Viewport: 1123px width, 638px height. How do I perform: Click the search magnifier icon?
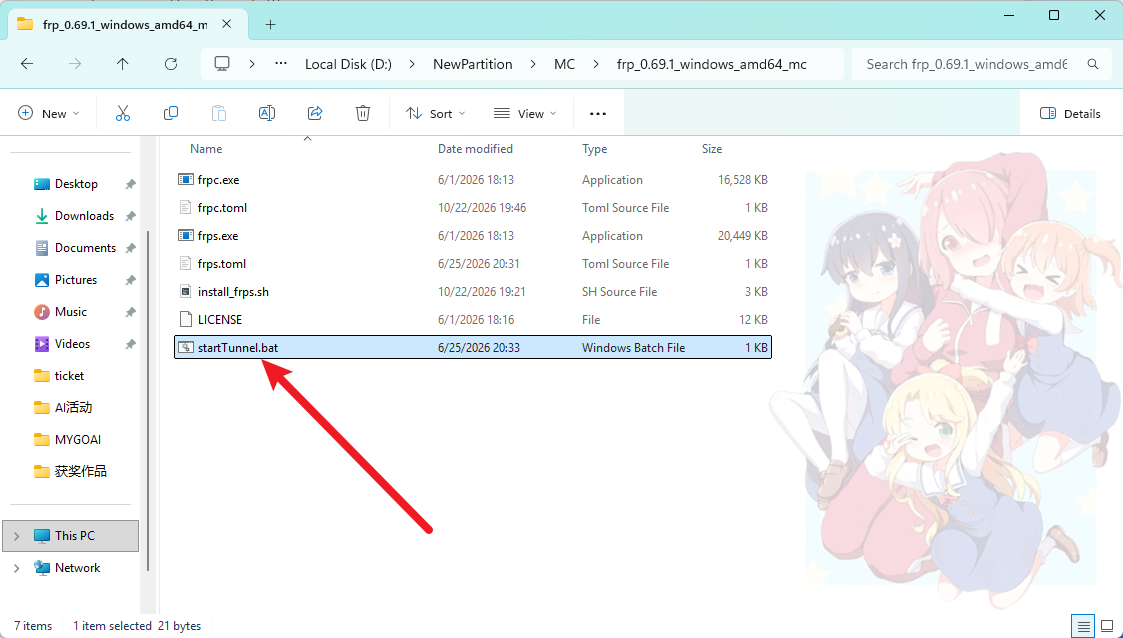[1093, 64]
